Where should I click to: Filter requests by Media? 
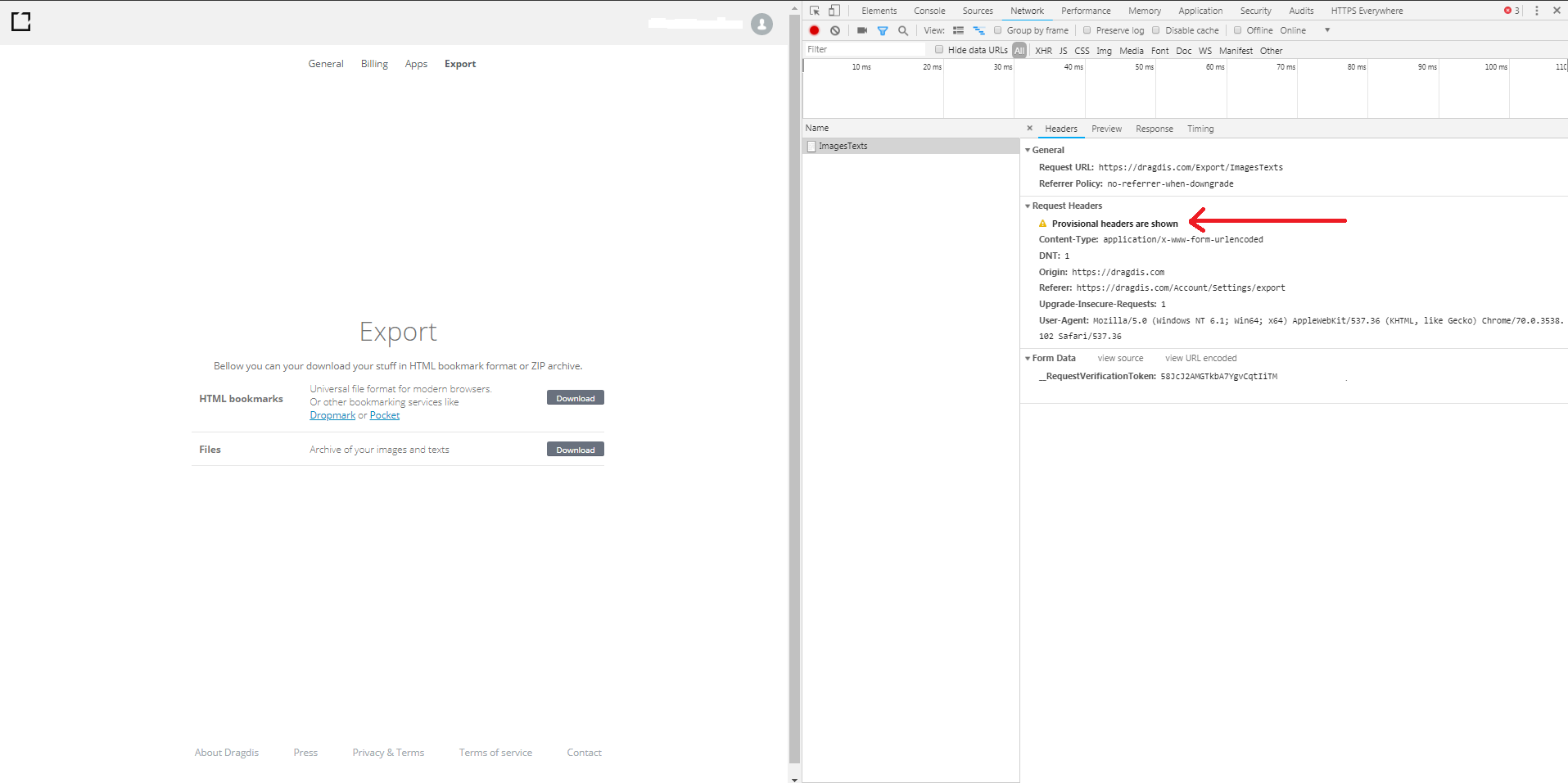point(1131,51)
